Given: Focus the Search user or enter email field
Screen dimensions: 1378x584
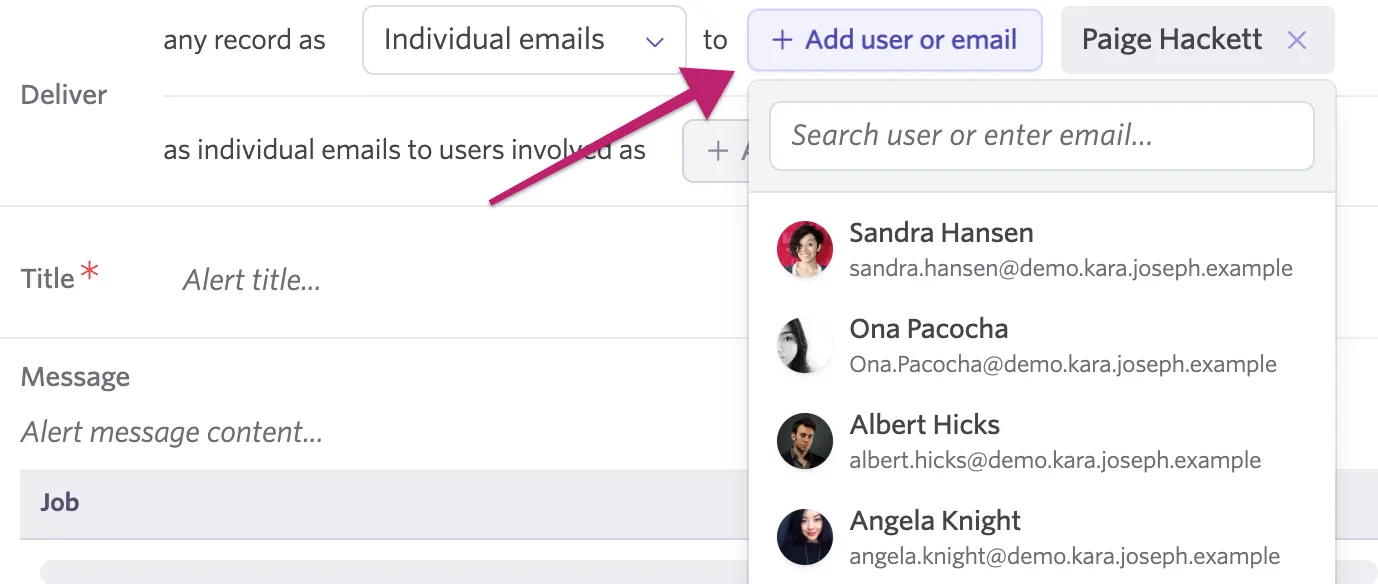Looking at the screenshot, I should coord(1041,136).
